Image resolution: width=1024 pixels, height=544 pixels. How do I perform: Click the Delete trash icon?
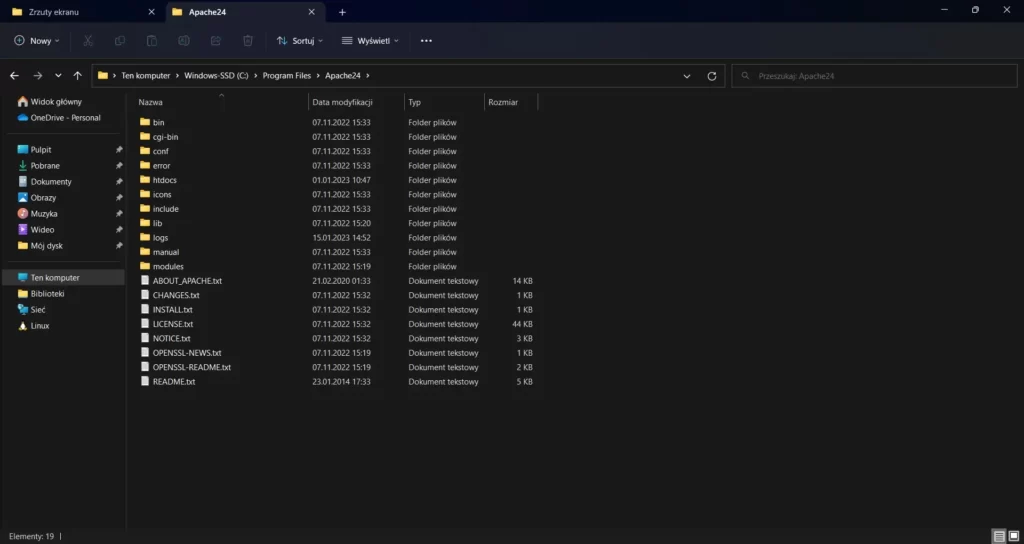tap(248, 40)
